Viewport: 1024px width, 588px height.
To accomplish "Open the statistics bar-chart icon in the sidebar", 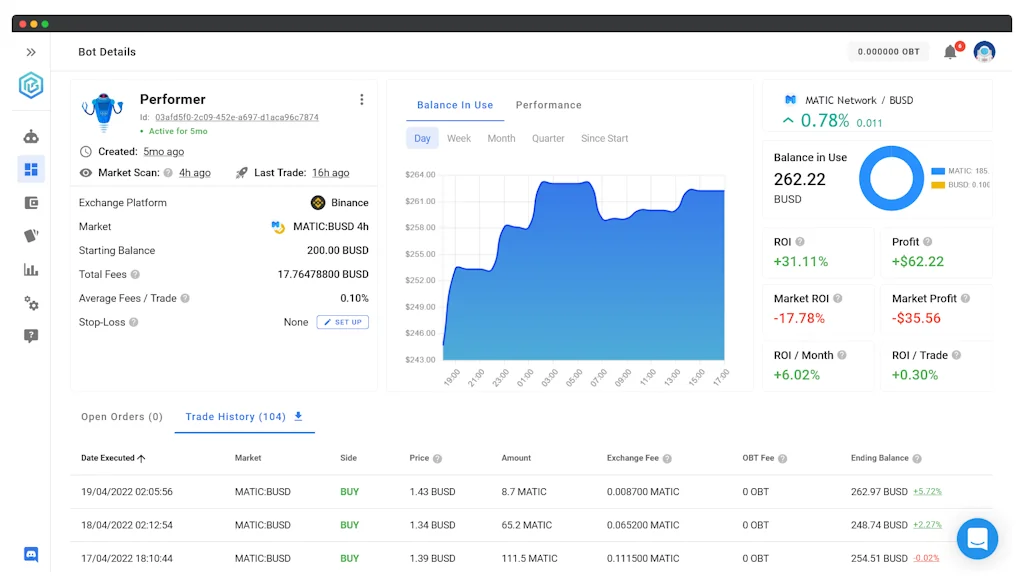I will click(31, 270).
